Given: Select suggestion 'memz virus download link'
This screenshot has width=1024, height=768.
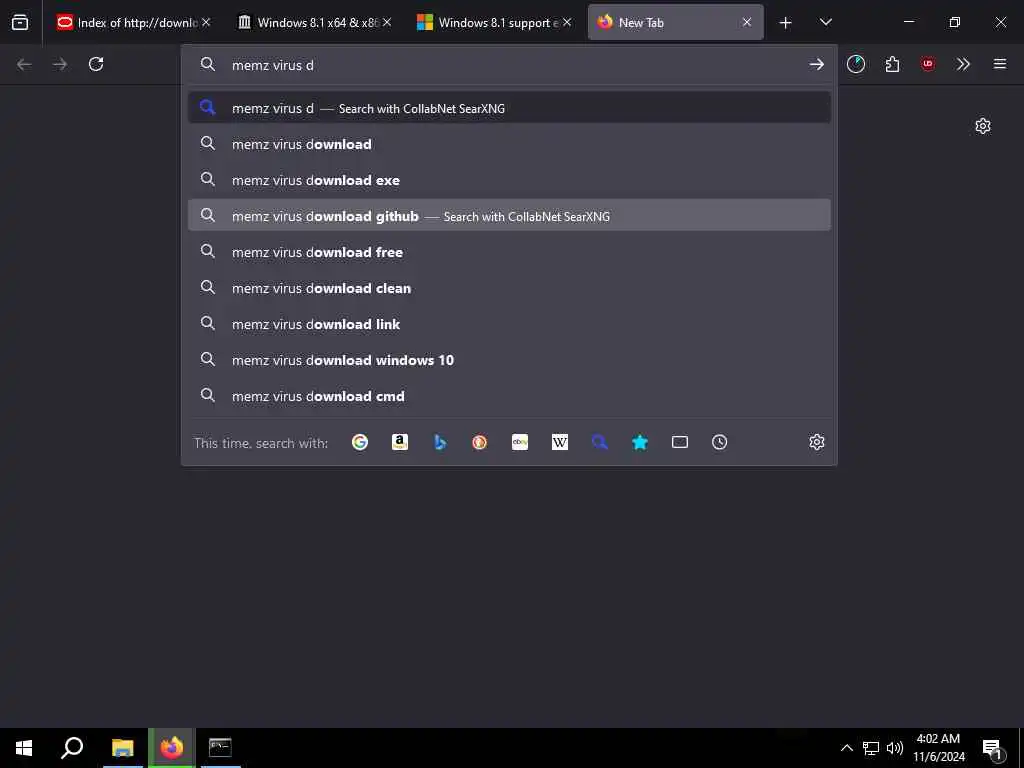Looking at the screenshot, I should click(509, 323).
